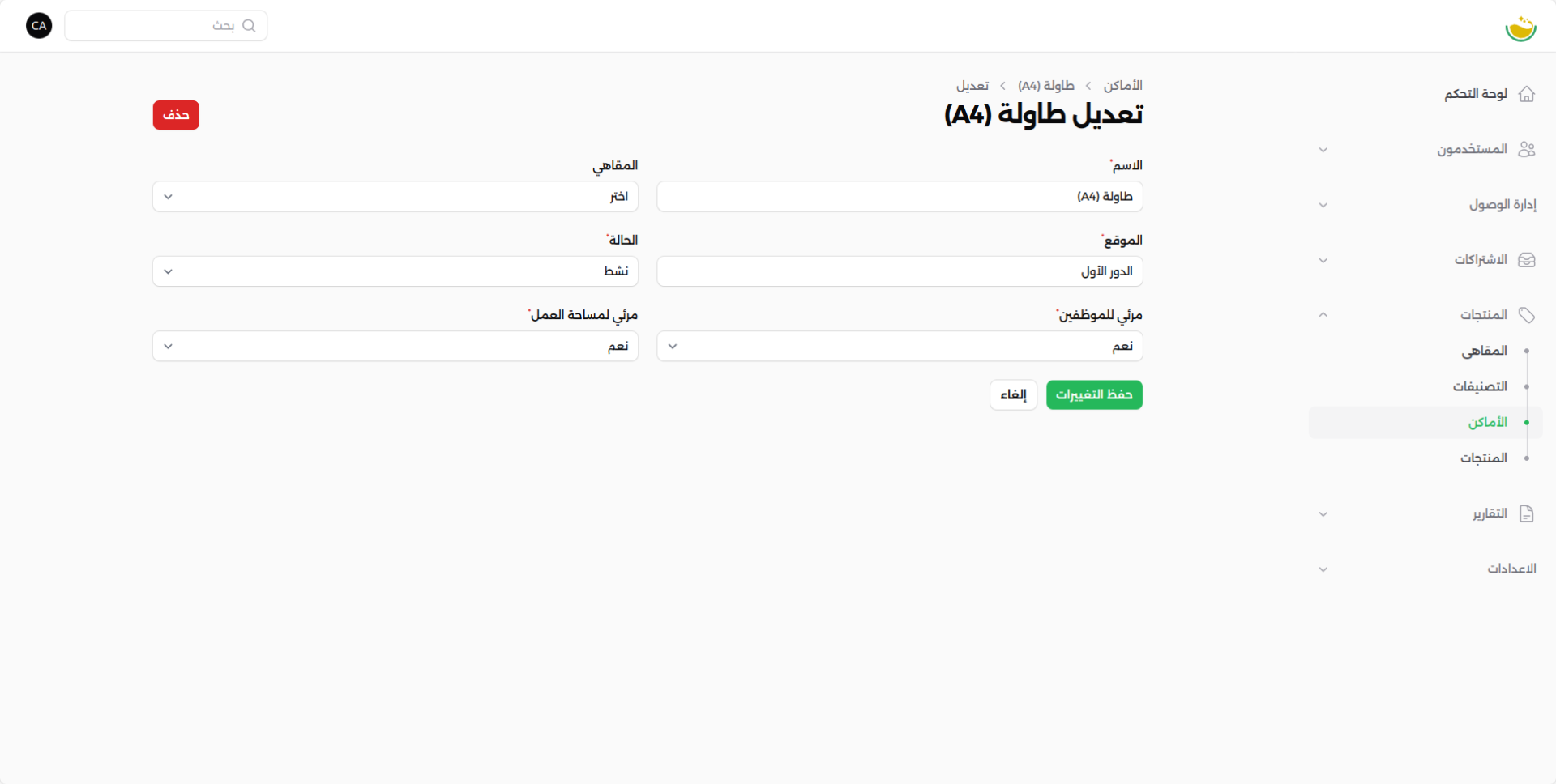Click the magnifier search icon
The image size is (1556, 784).
(x=249, y=26)
